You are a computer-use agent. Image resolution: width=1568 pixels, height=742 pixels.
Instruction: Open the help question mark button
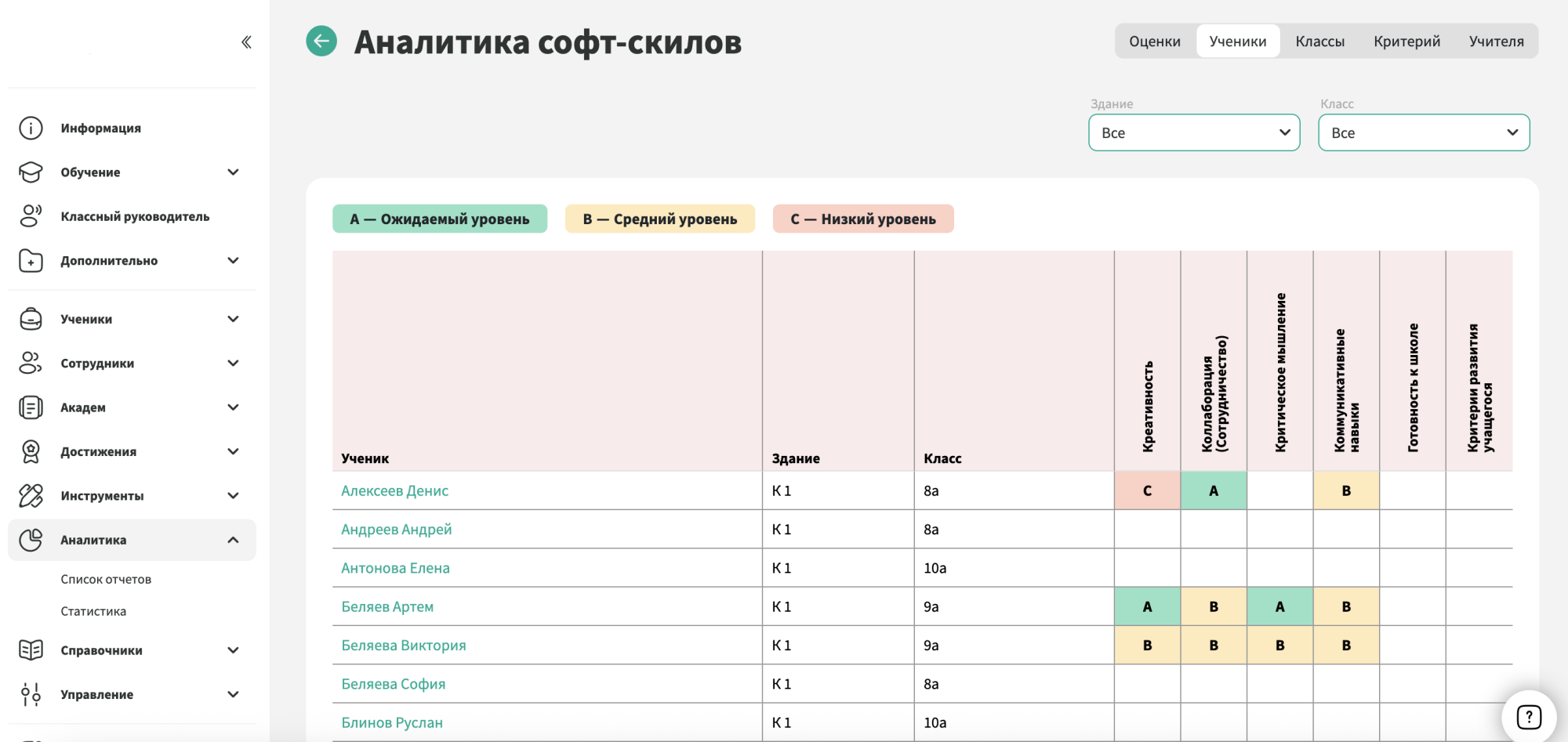(x=1529, y=717)
